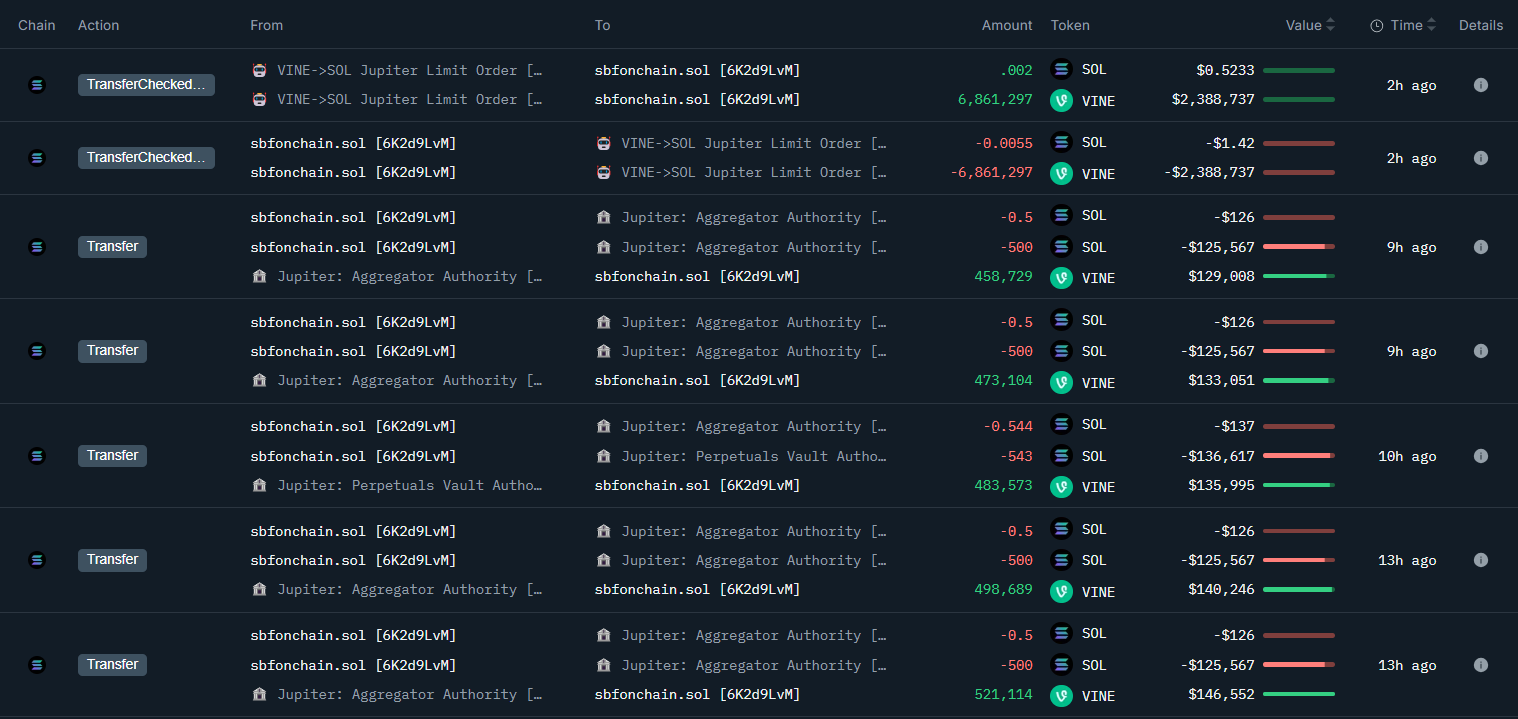Click Solana chain icon in 10h ago row
Screen dimensions: 1518x719
pyautogui.click(x=37, y=456)
